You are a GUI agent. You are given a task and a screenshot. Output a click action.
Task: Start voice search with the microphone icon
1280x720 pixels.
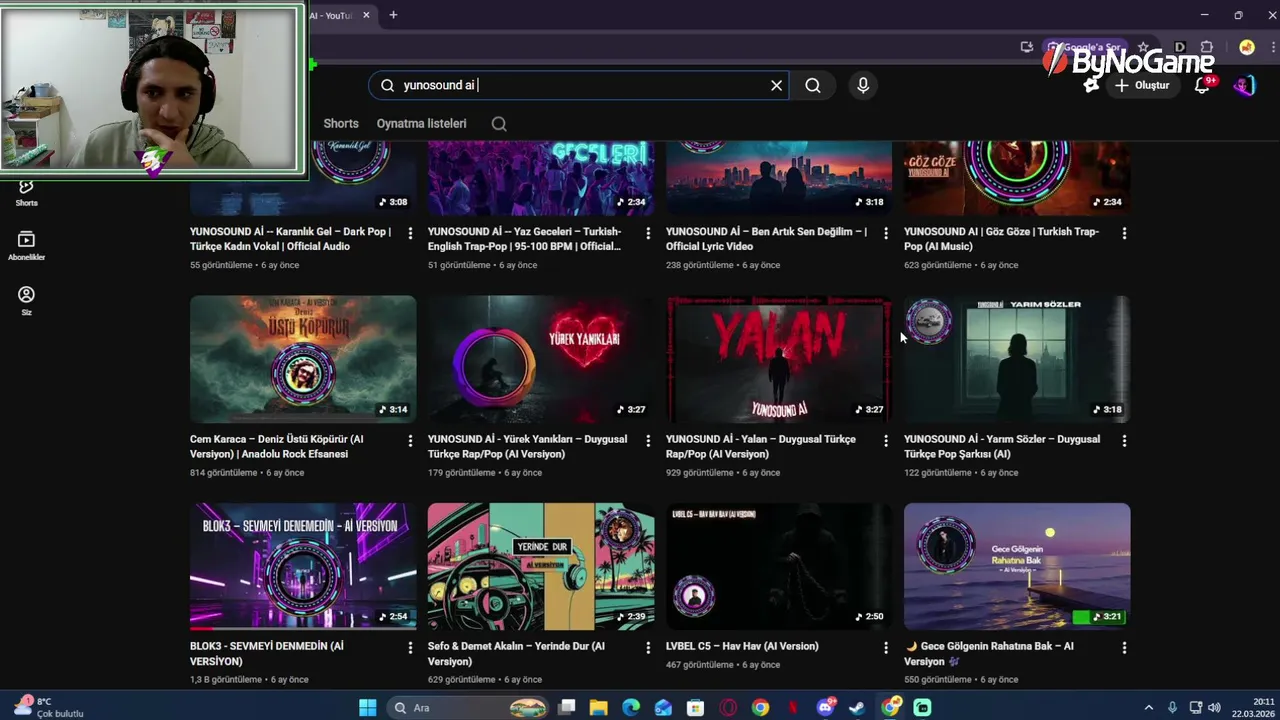(x=863, y=85)
